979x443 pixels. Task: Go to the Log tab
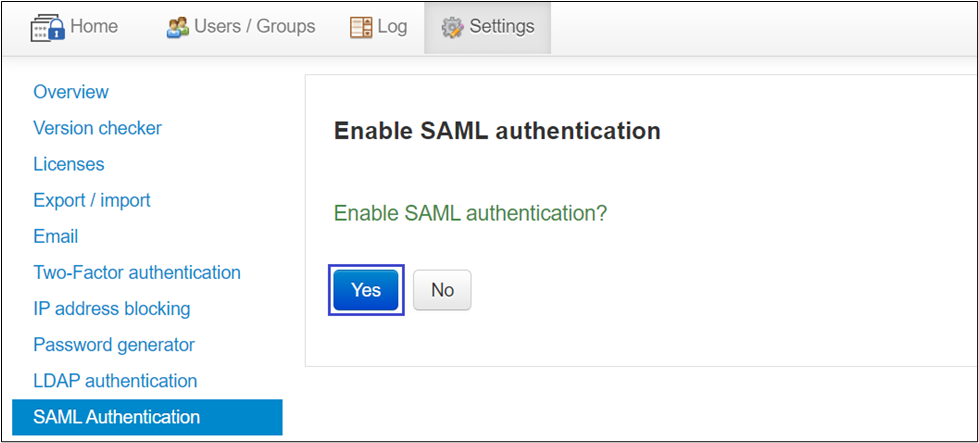392,27
